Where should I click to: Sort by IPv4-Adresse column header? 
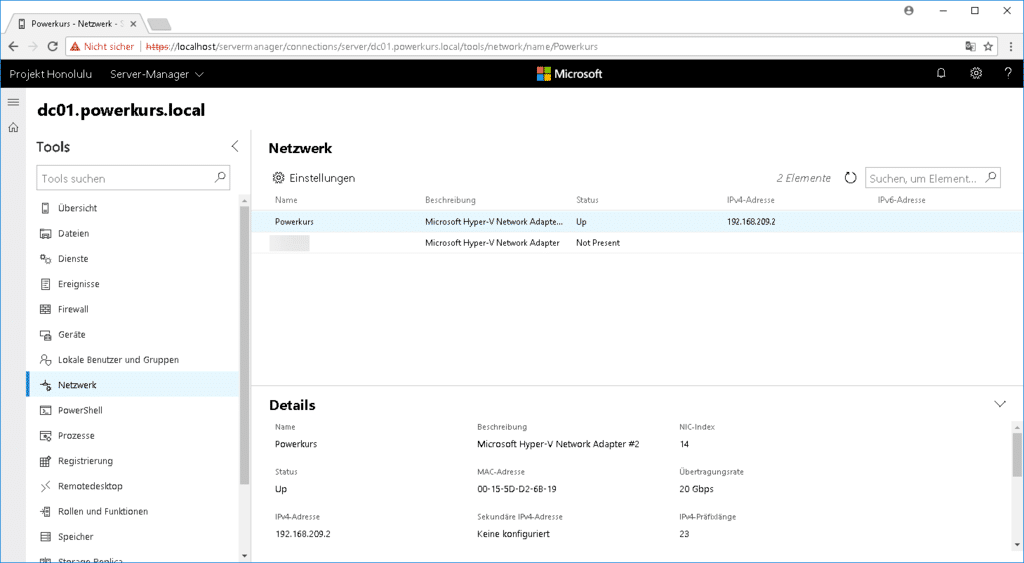pos(750,200)
